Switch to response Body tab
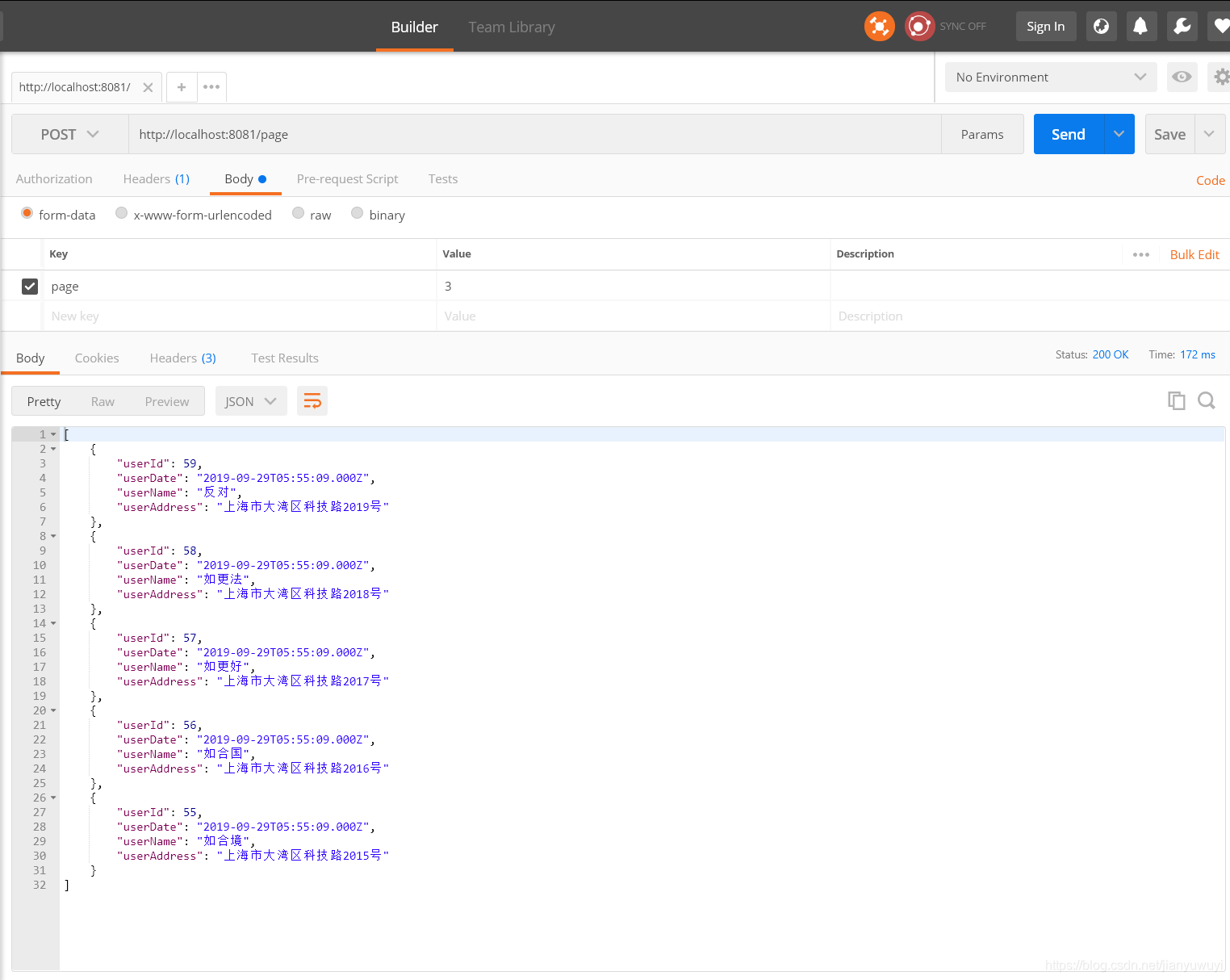Screen dimensions: 1230x980 click(x=31, y=358)
